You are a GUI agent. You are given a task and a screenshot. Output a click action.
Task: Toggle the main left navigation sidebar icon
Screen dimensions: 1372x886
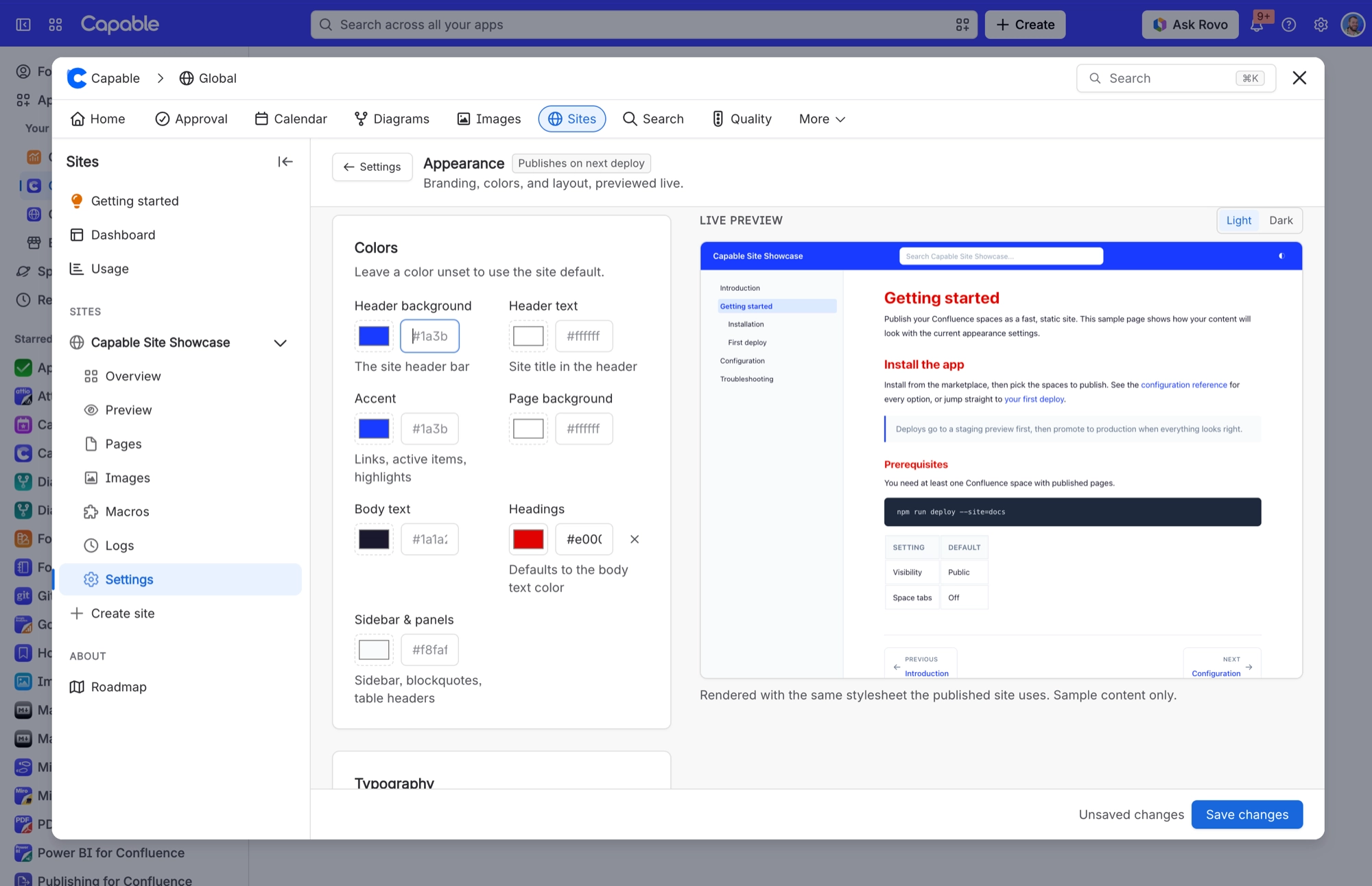pyautogui.click(x=23, y=25)
